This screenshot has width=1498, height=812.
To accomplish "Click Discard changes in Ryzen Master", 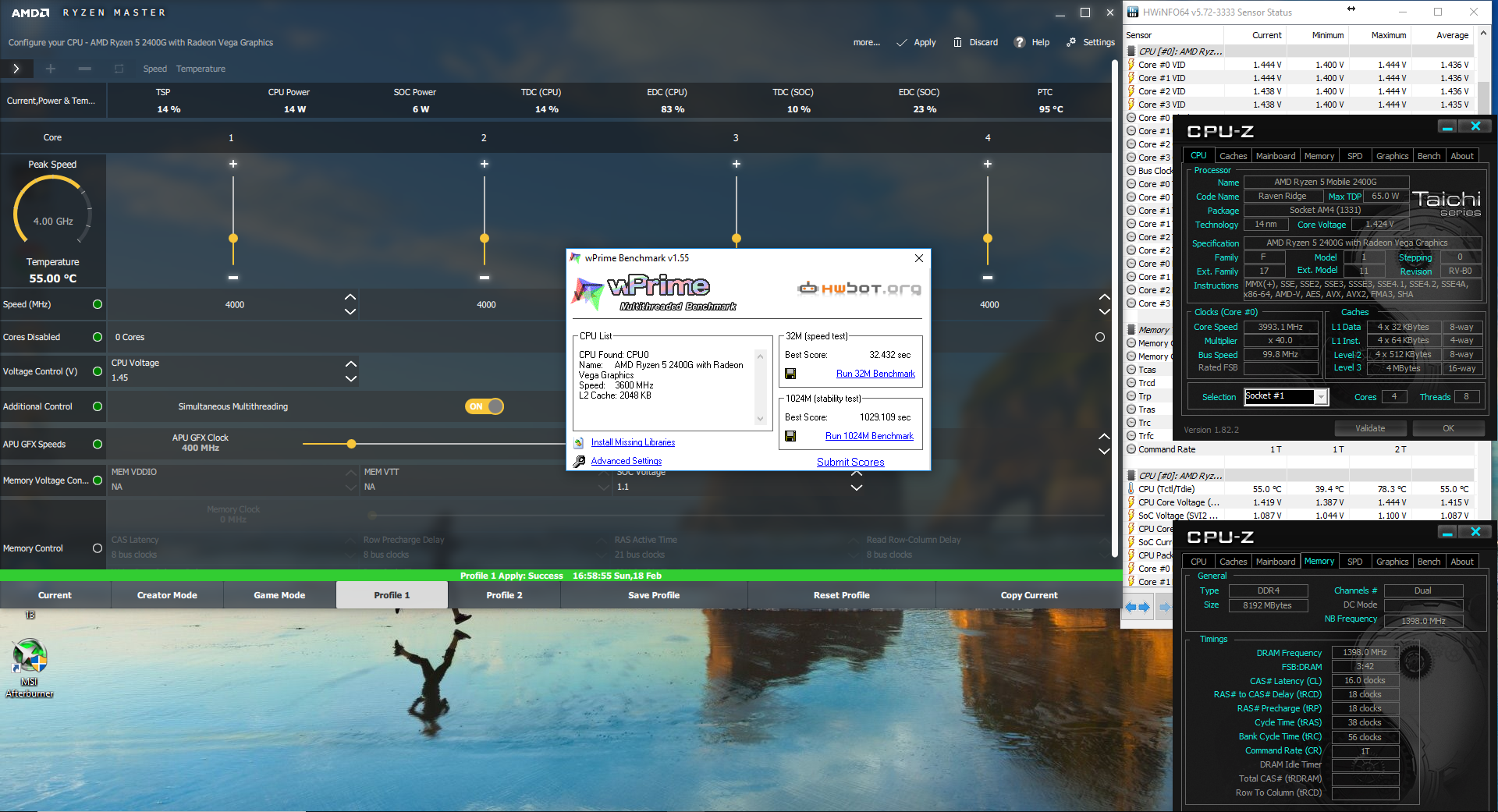I will point(975,42).
